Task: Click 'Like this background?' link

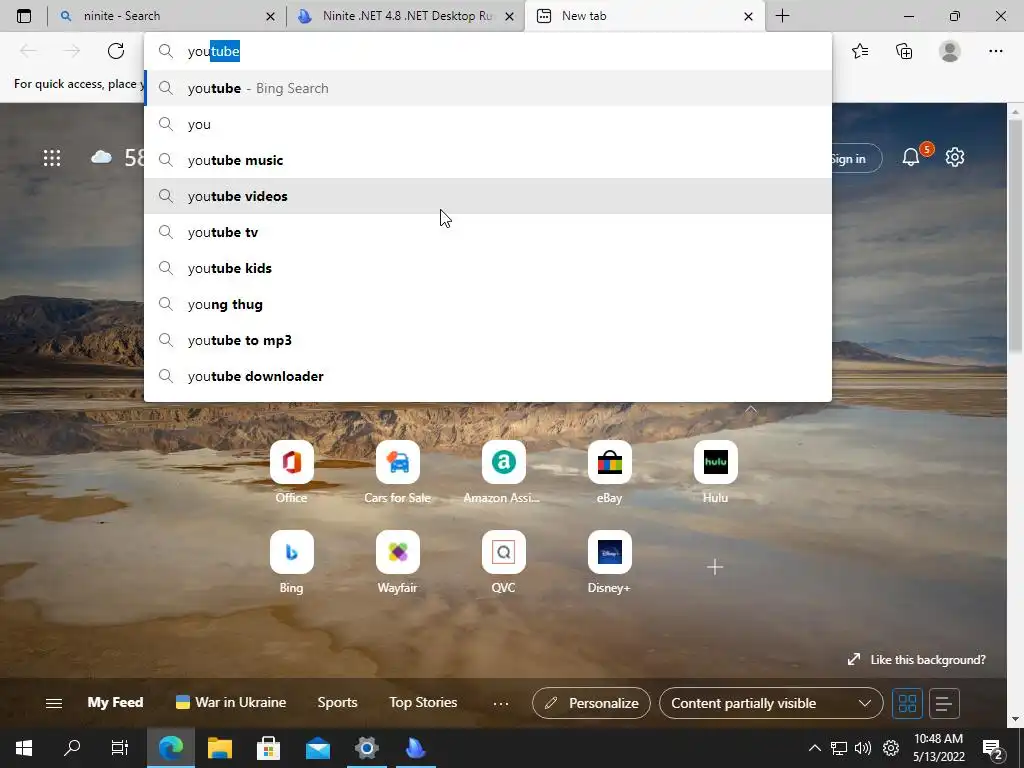Action: [x=916, y=660]
